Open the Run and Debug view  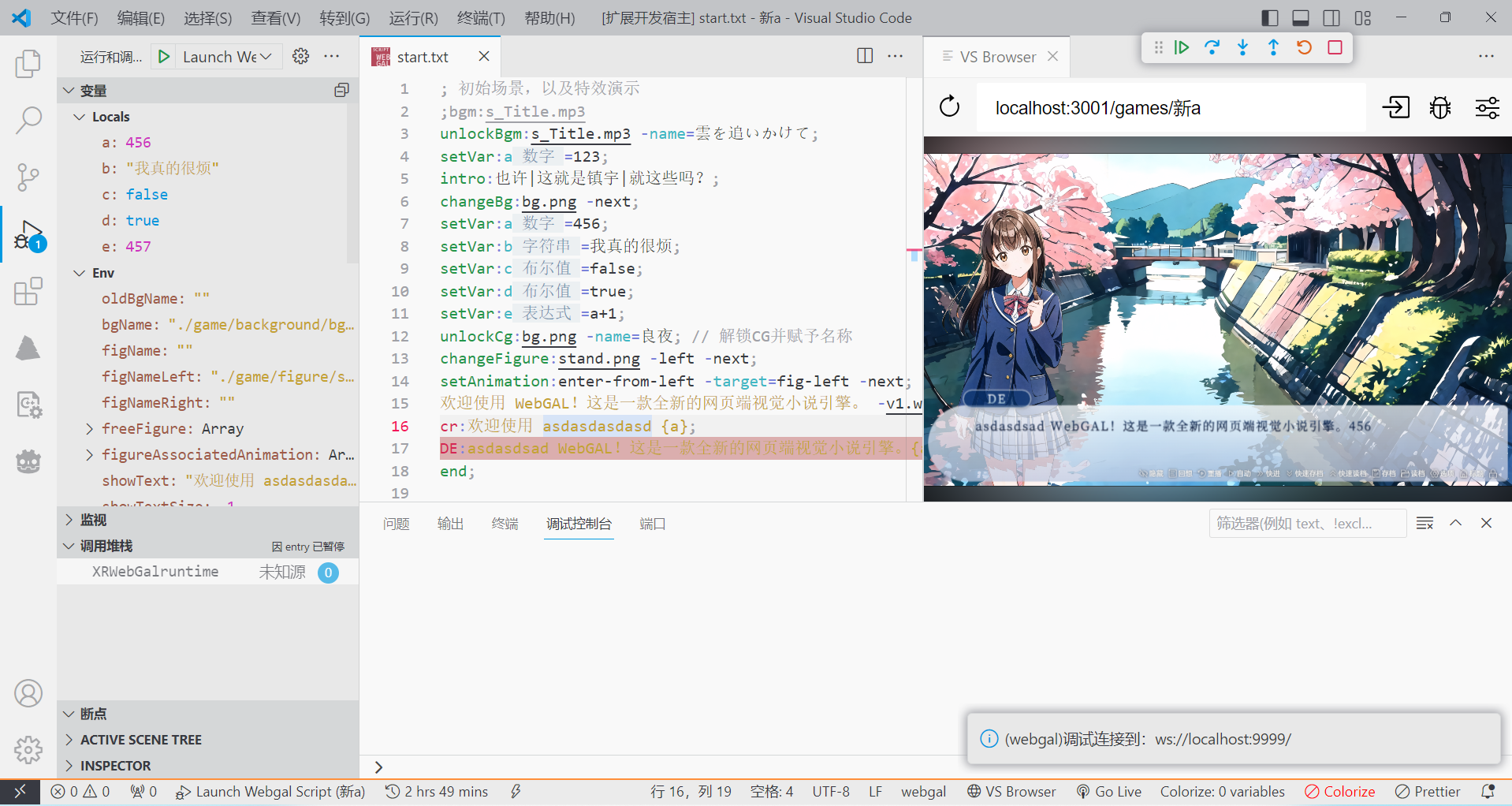coord(28,235)
